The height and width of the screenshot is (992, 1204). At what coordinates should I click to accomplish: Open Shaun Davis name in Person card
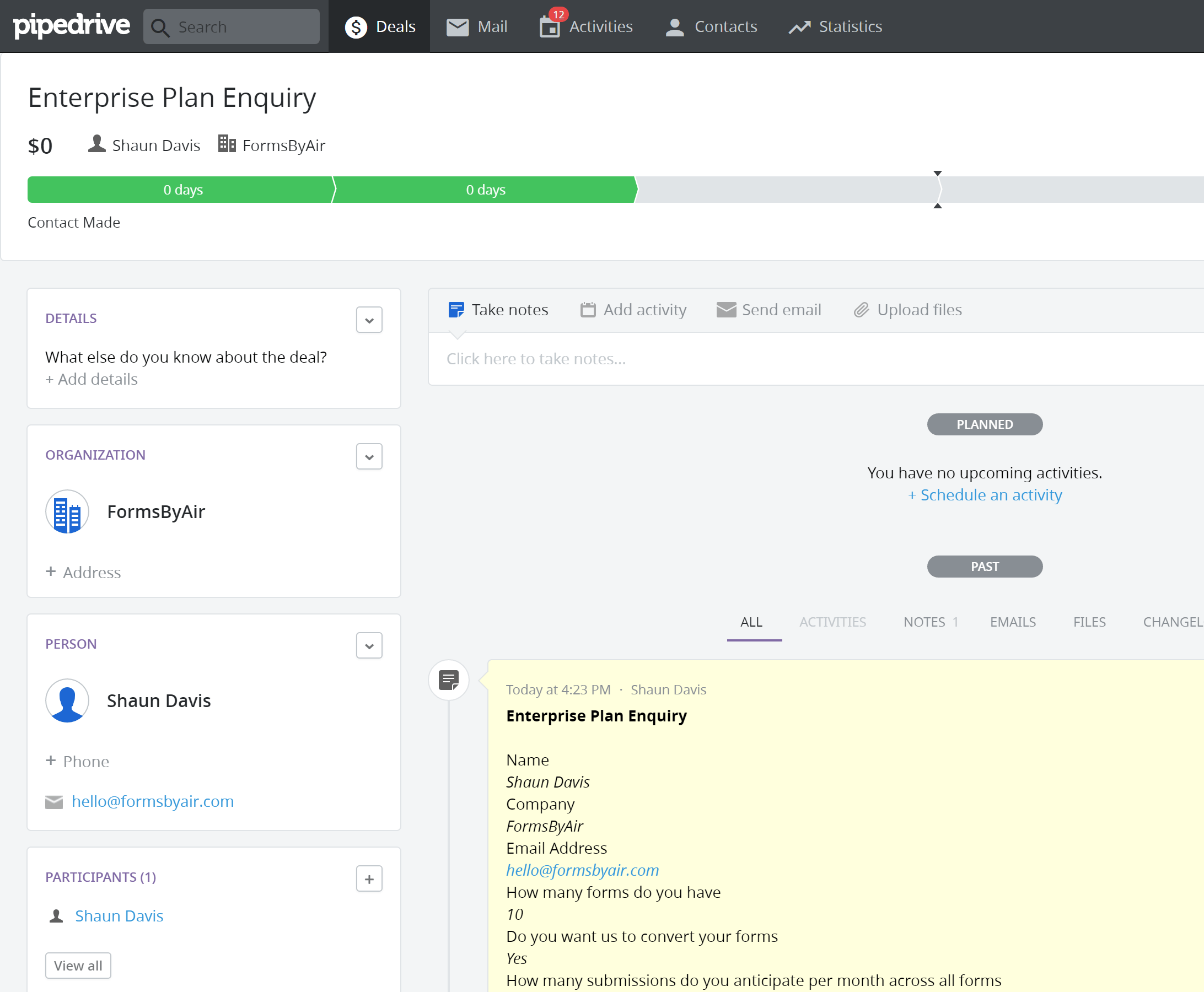click(159, 700)
